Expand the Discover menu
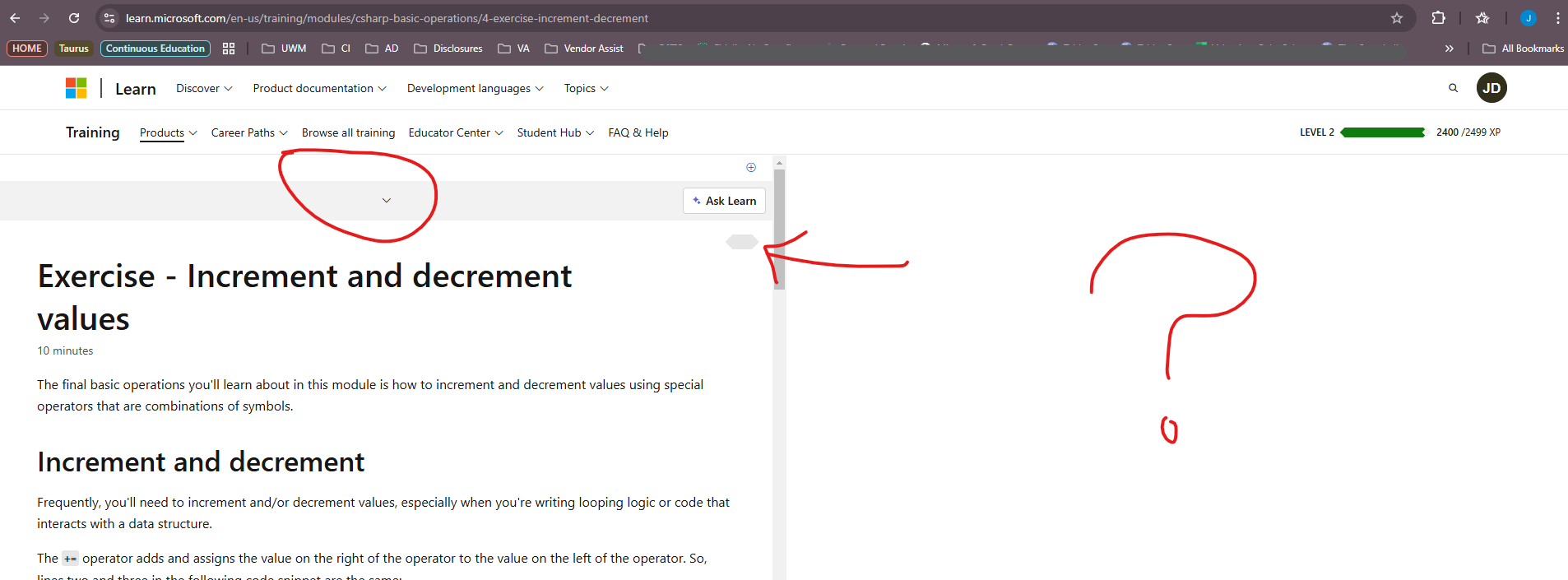 point(204,88)
